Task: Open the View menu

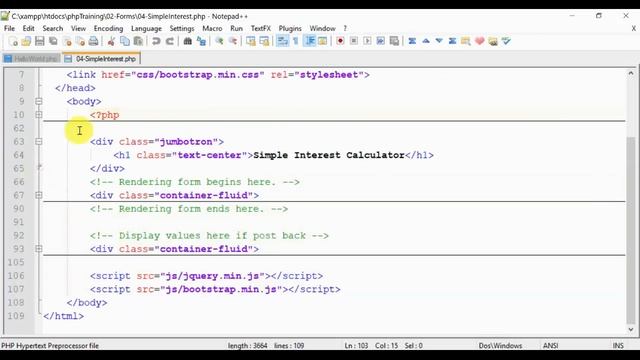Action: pos(78,28)
